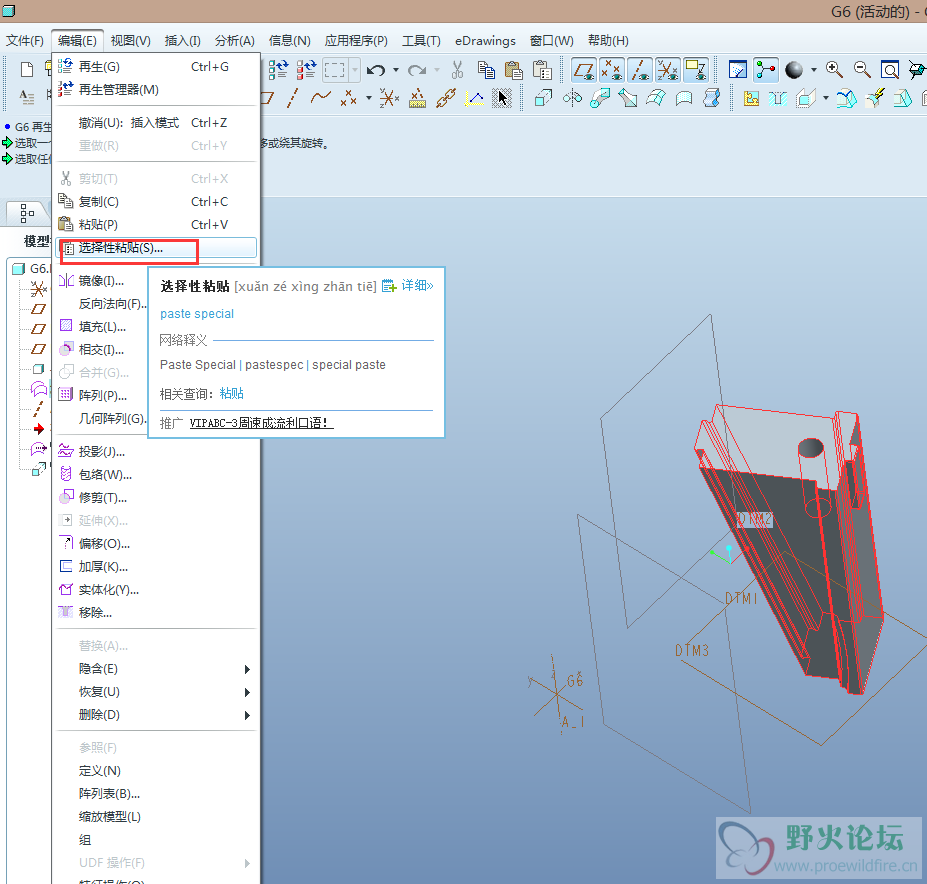
Task: Click the Zoom Out magnifier icon
Action: (x=861, y=70)
